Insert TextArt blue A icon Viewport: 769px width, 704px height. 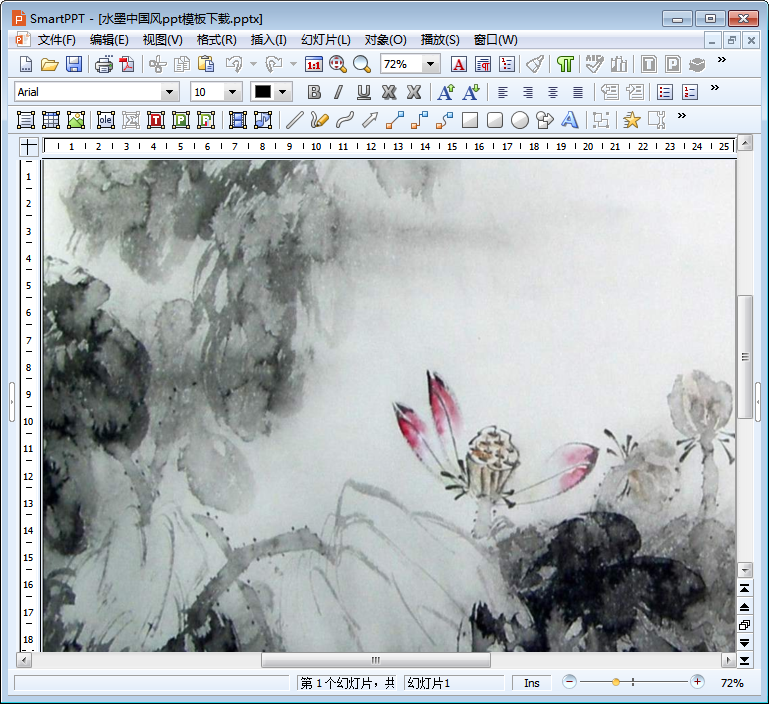[569, 120]
